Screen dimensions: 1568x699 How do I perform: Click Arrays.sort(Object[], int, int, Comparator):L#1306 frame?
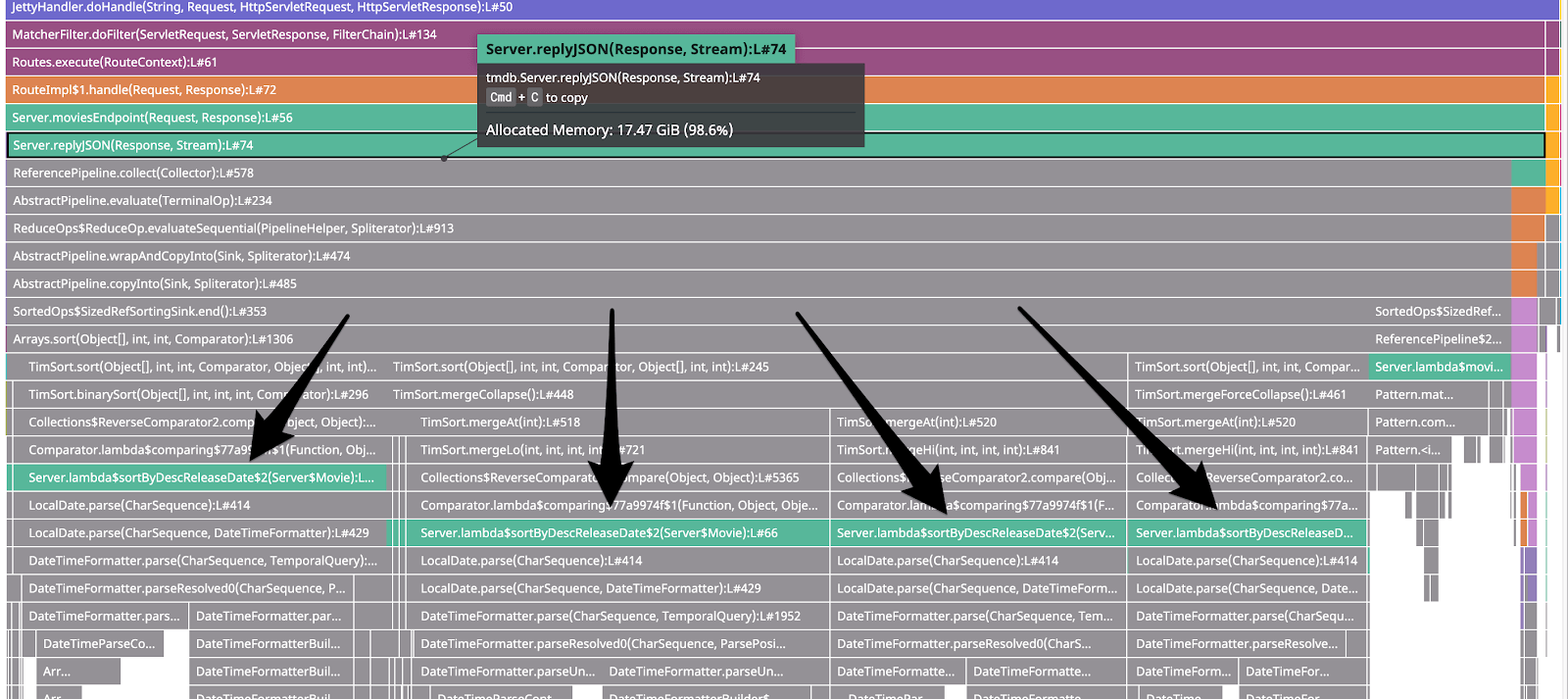687,339
